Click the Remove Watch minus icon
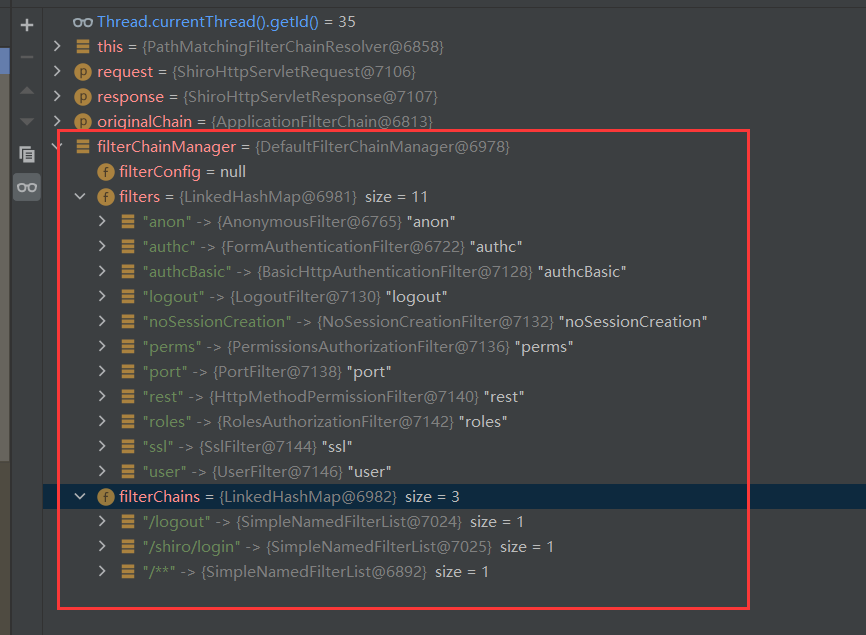 click(27, 57)
